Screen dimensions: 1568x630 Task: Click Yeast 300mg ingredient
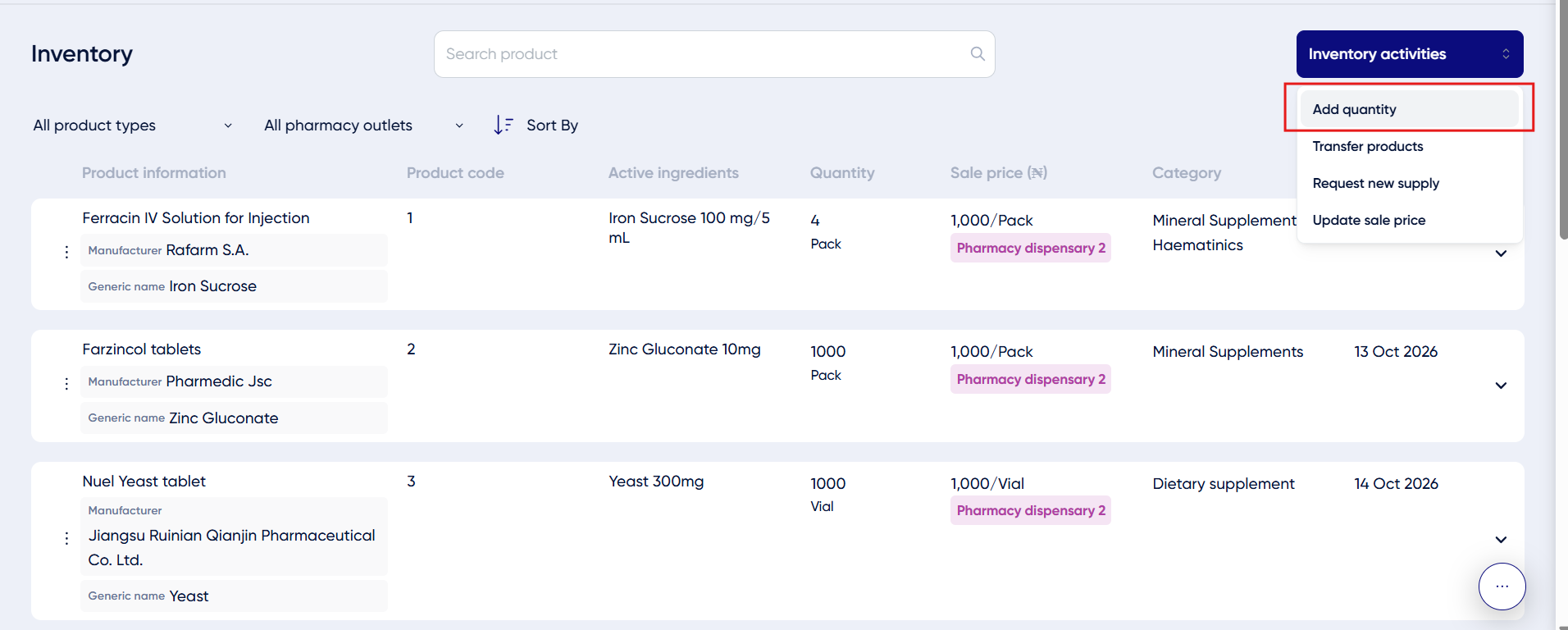656,482
